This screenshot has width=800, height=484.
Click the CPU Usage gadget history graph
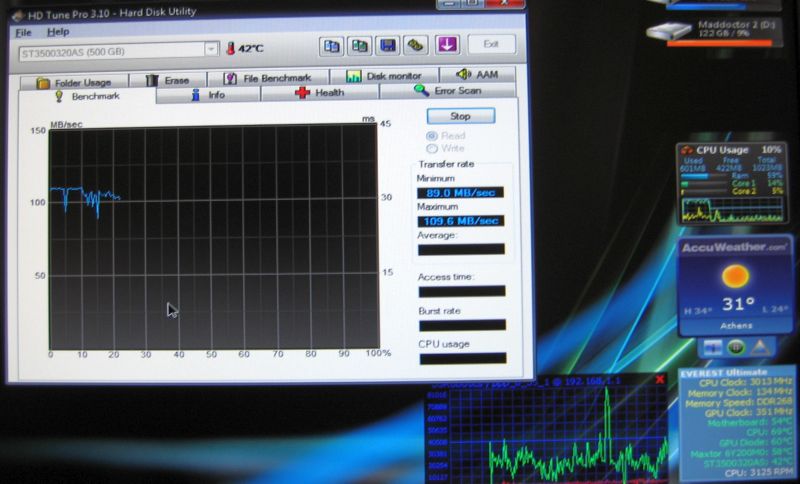[732, 209]
